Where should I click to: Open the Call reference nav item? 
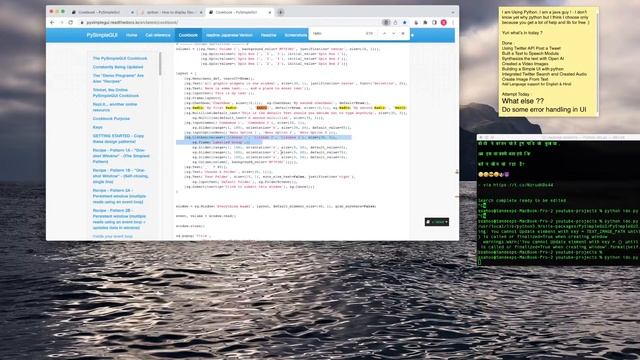tap(158, 35)
